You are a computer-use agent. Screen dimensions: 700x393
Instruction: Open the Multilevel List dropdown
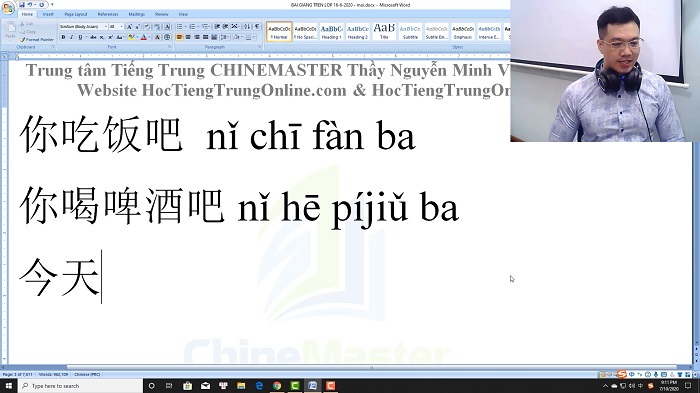coord(205,27)
